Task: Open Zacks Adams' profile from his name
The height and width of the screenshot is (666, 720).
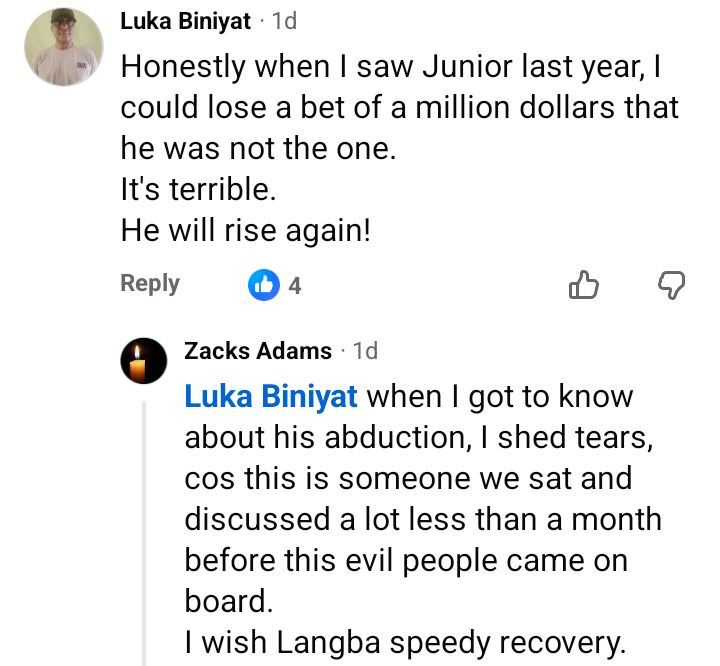Action: (x=258, y=350)
